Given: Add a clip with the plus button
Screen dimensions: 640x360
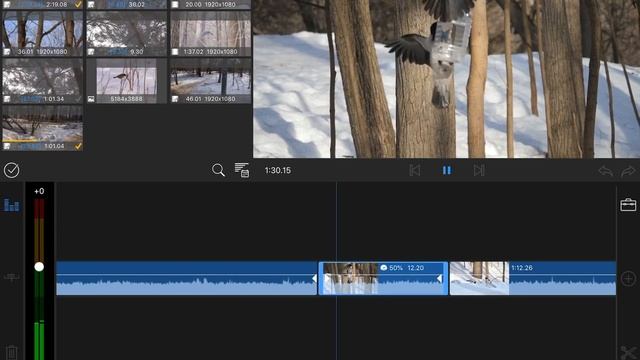Looking at the screenshot, I should (x=628, y=278).
